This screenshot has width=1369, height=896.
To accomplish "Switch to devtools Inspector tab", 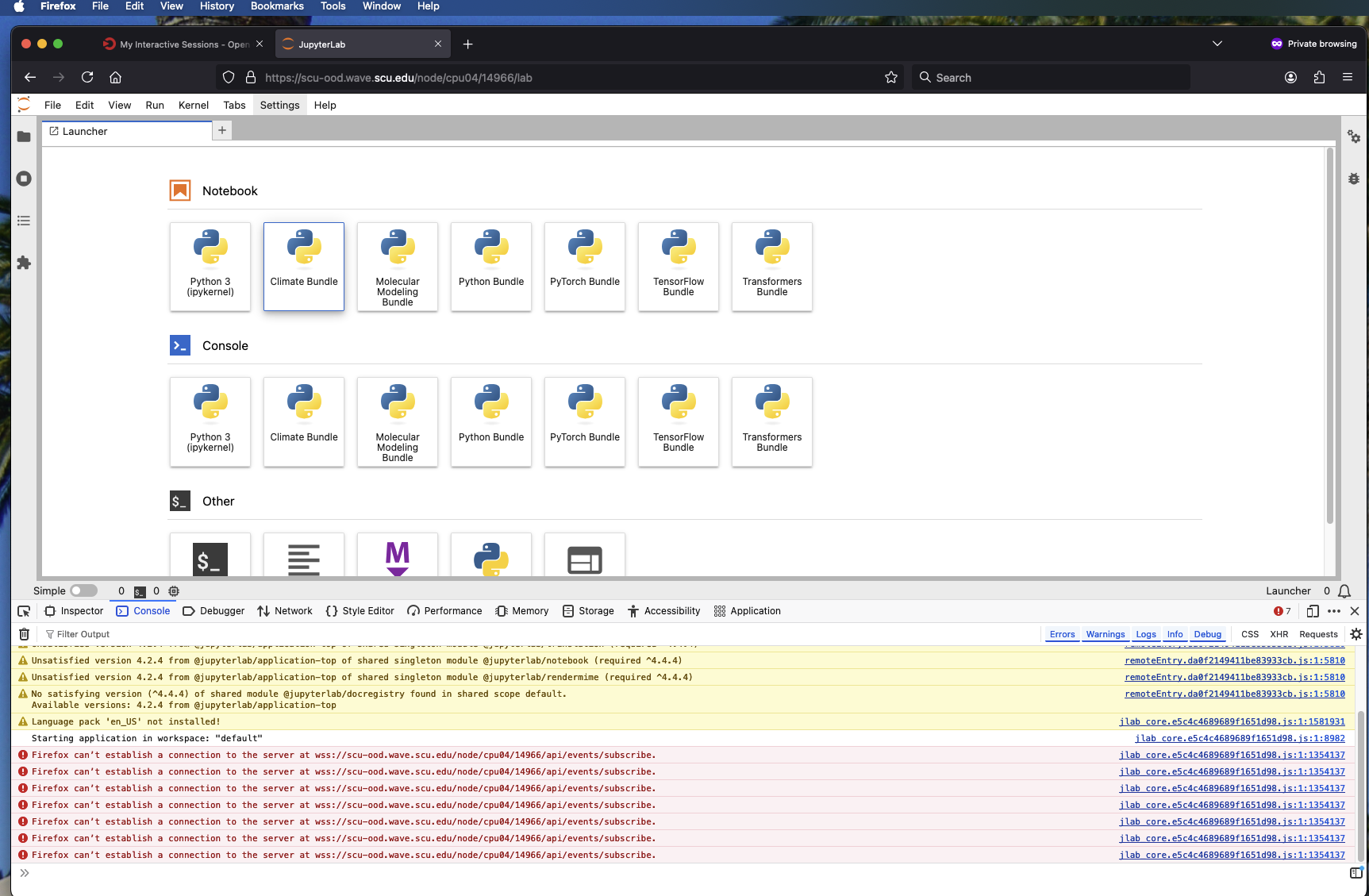I will point(74,611).
